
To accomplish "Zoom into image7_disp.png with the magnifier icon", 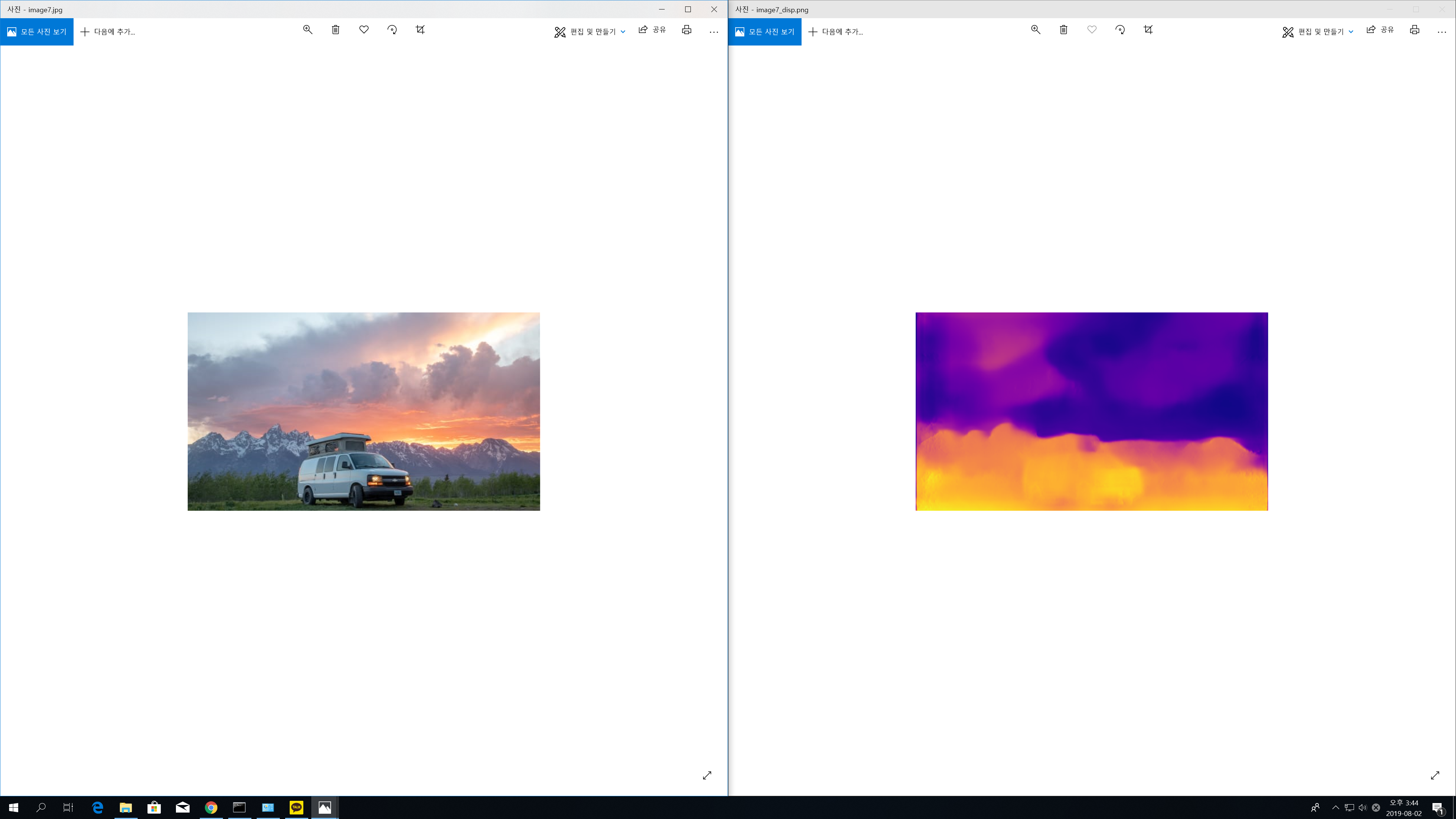I will pos(1036,30).
